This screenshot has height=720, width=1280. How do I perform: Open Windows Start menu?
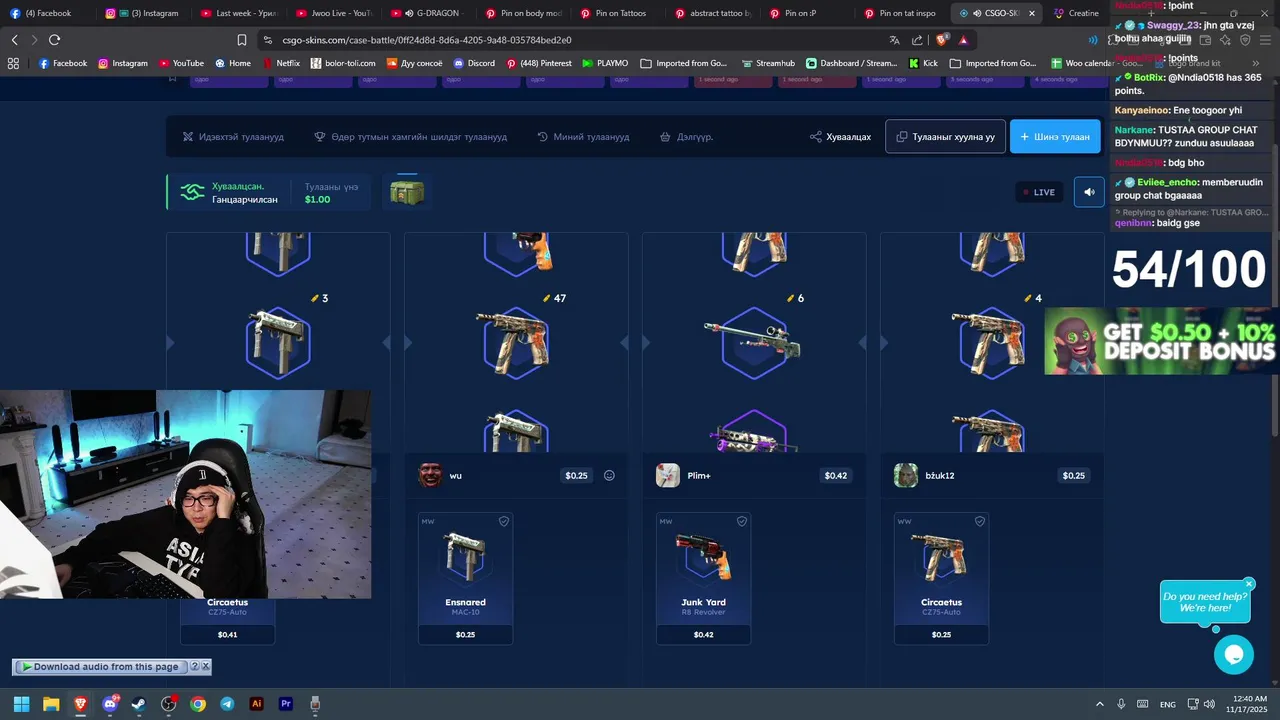21,704
